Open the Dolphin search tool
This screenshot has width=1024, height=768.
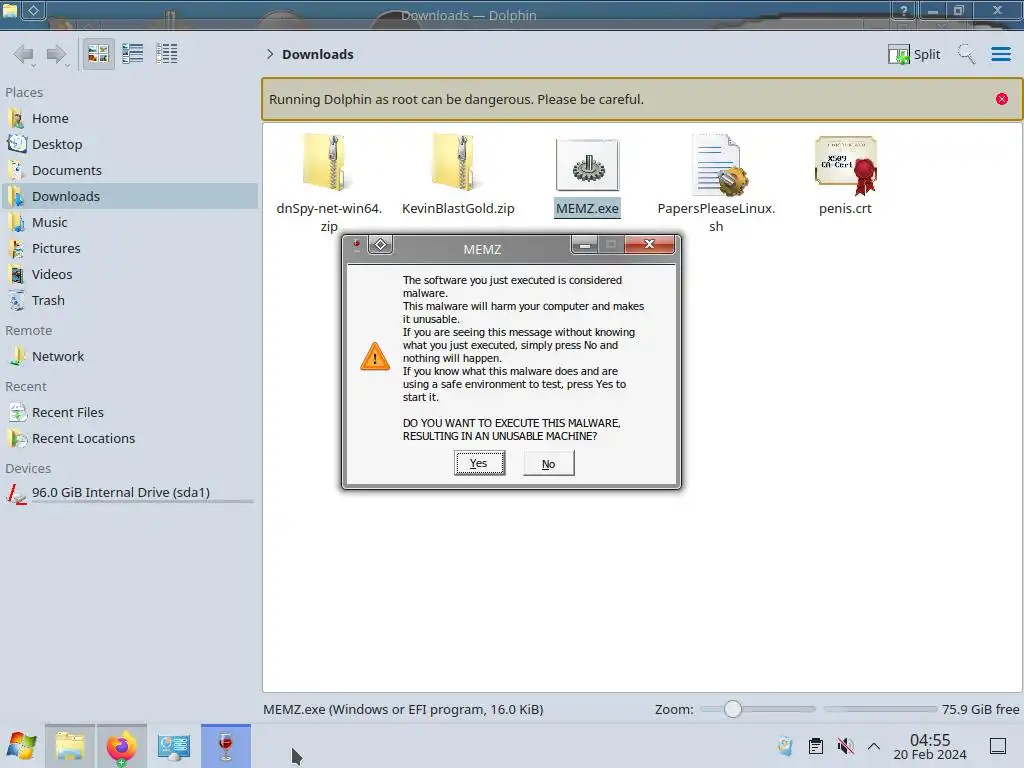[967, 54]
